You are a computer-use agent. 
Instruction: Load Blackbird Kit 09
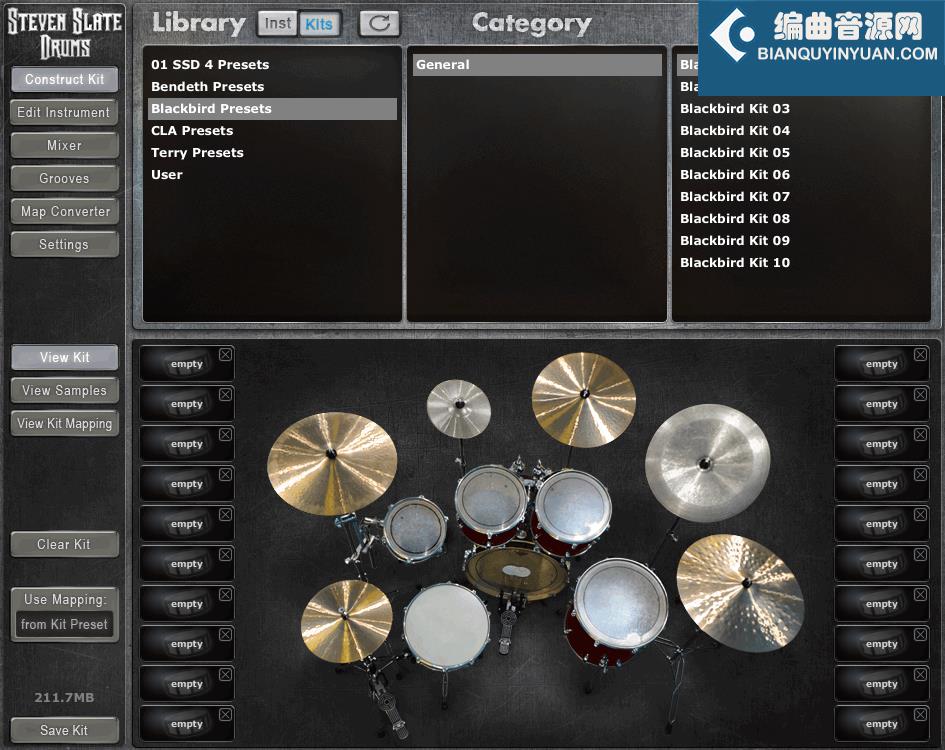[801, 241]
